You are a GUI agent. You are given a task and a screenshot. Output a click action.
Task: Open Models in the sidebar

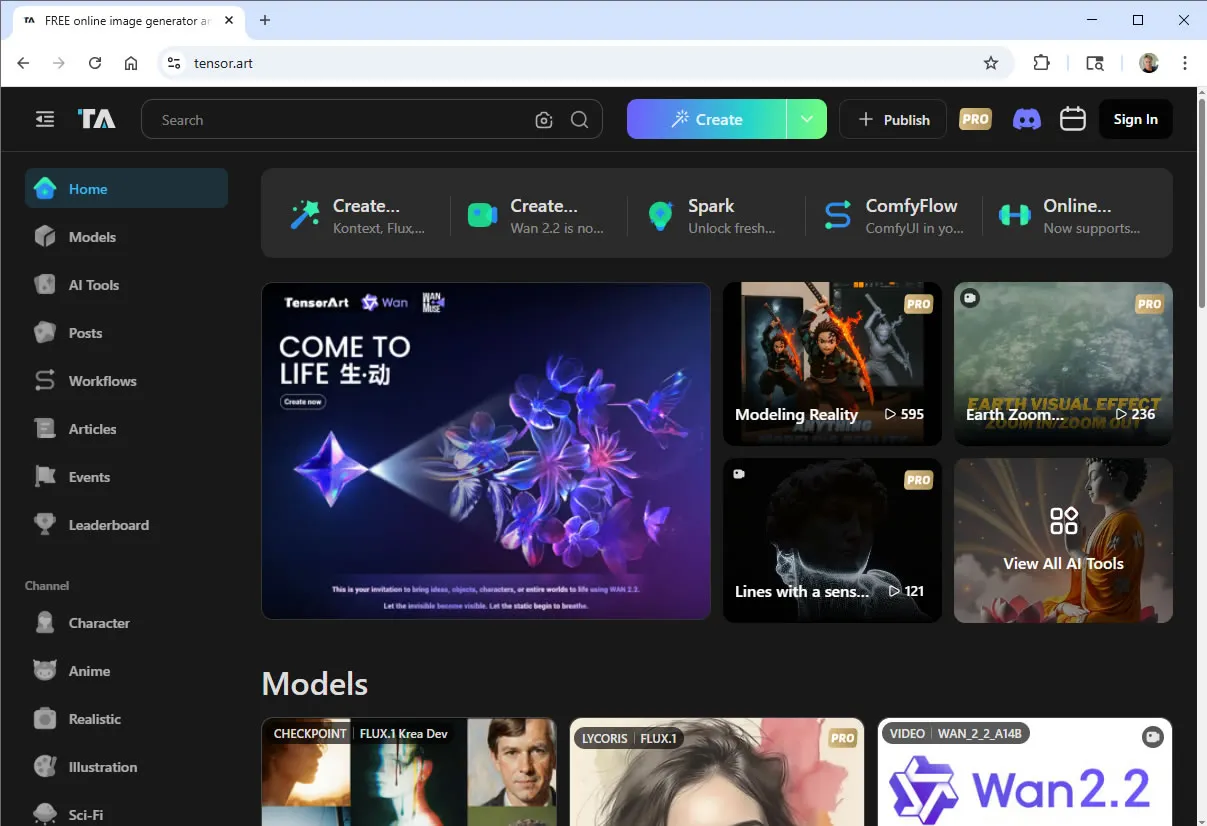126,237
